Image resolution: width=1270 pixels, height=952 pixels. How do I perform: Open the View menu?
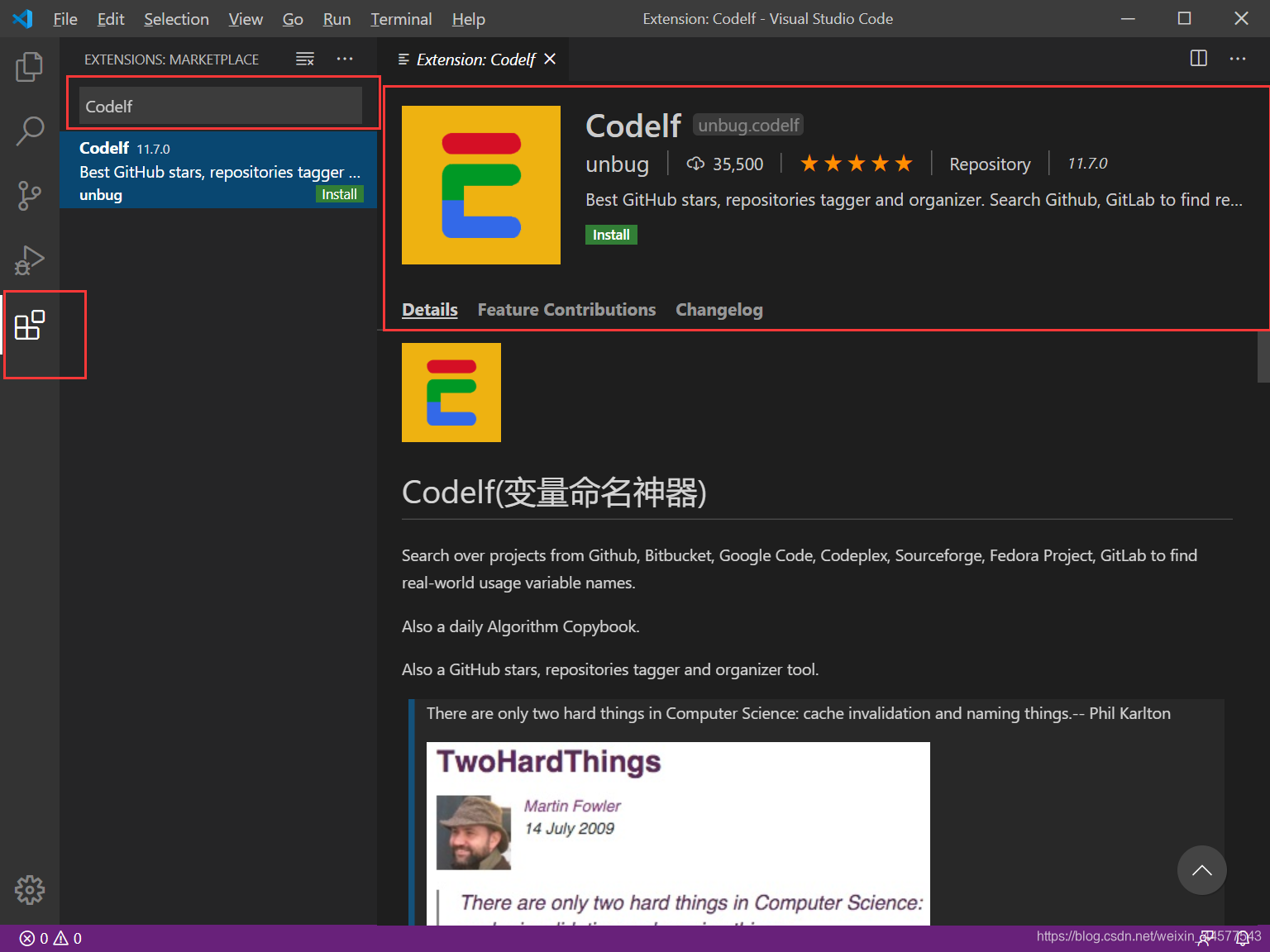point(246,18)
